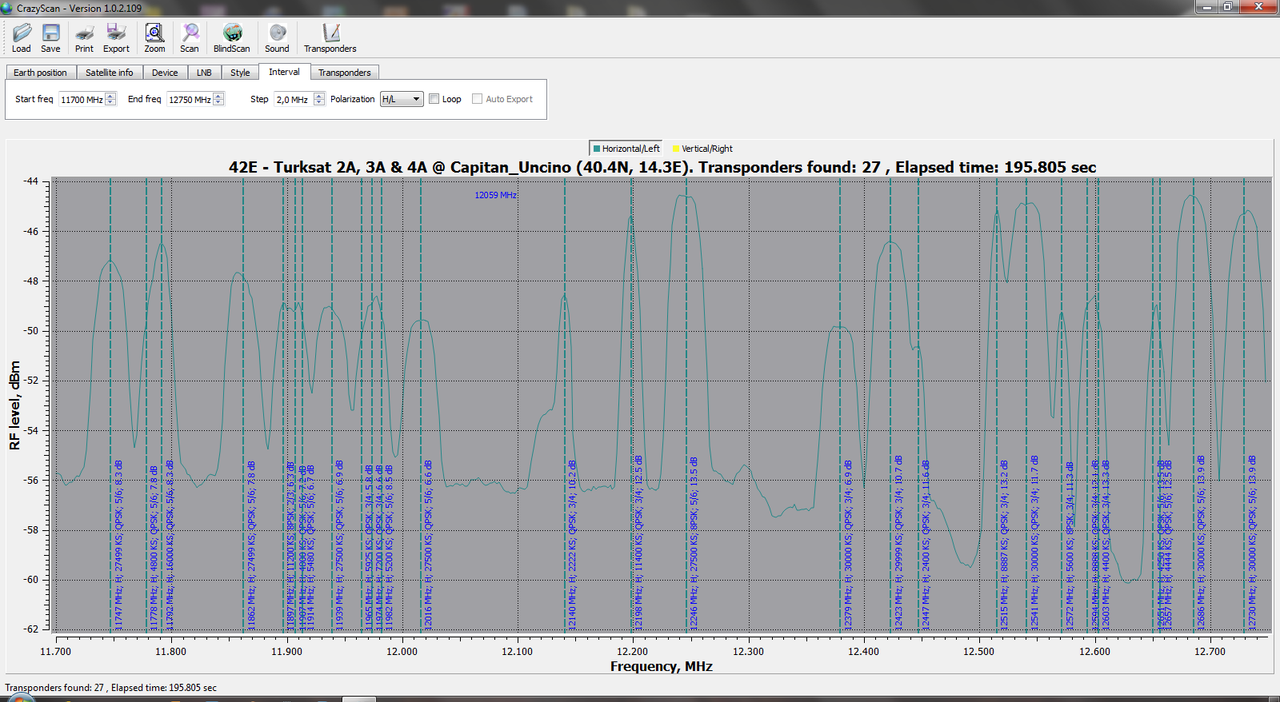Open the Style tab

tap(240, 72)
